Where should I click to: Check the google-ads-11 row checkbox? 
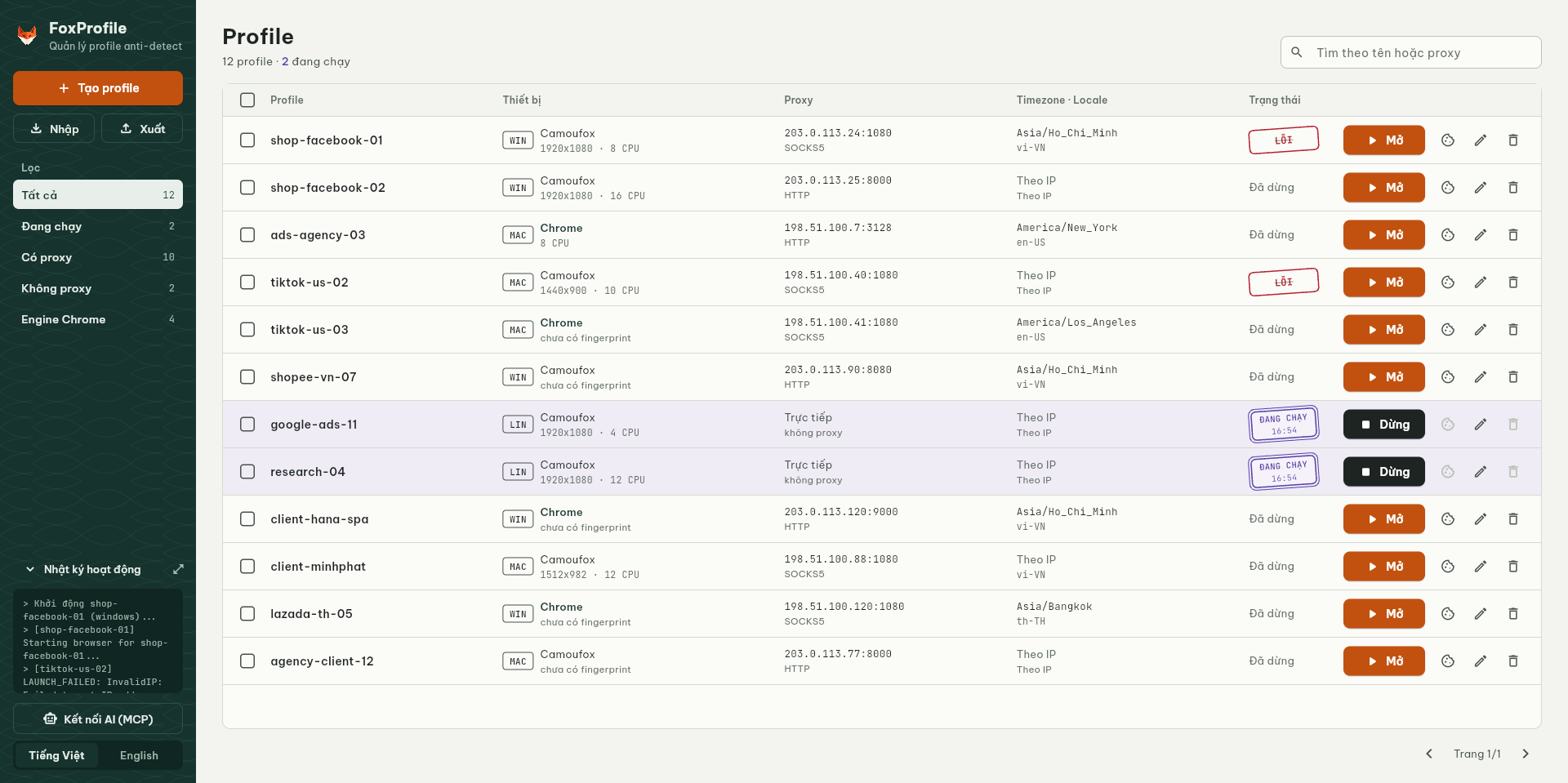[247, 425]
